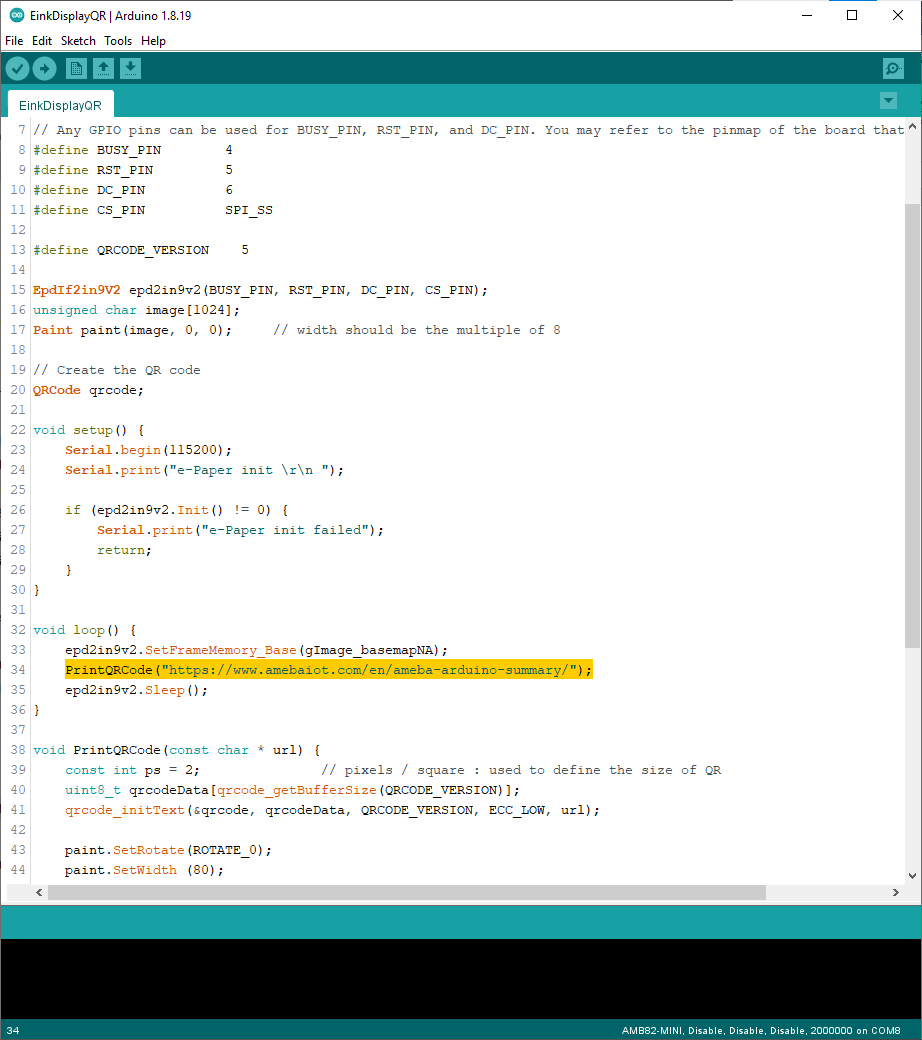The image size is (922, 1040).
Task: Click the Verify sketch checkmark icon
Action: 18,68
